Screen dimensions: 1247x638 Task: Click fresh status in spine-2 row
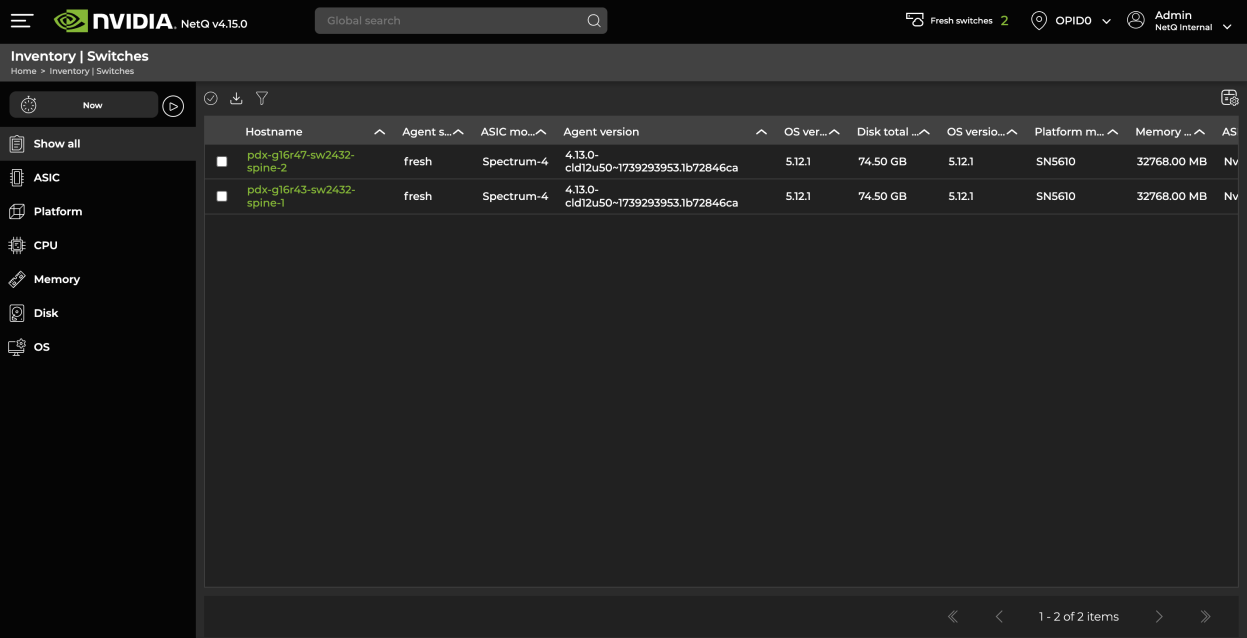418,162
